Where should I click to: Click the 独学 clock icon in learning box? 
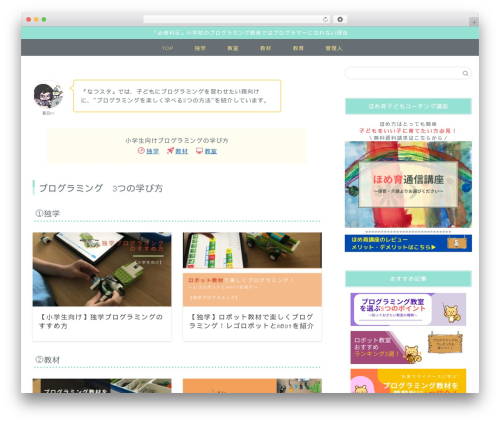[x=141, y=151]
